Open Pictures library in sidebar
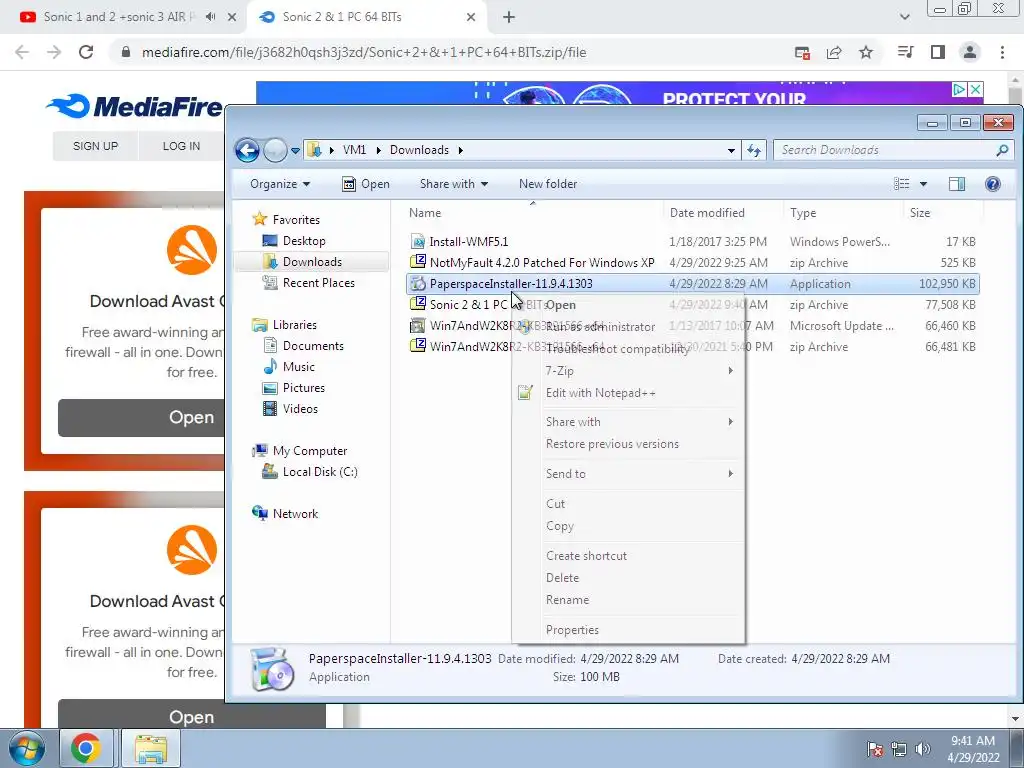Image resolution: width=1024 pixels, height=768 pixels. pyautogui.click(x=304, y=388)
